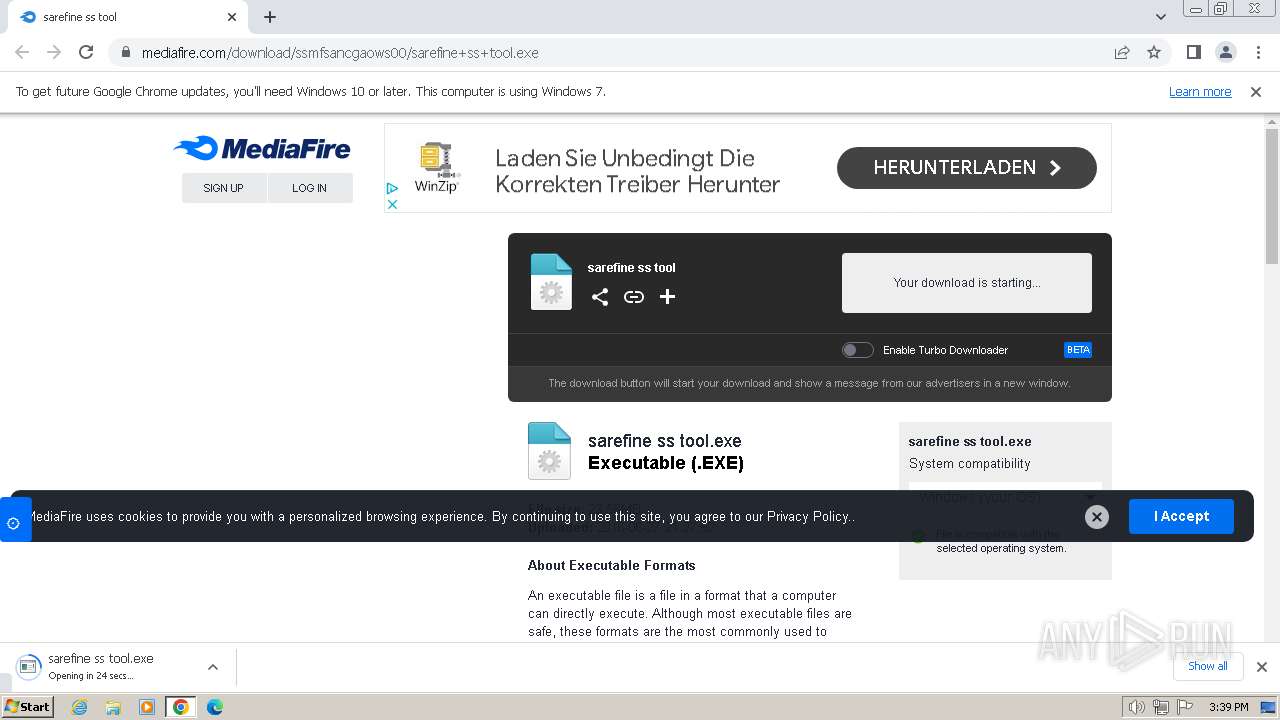The height and width of the screenshot is (720, 1280).
Task: Open the side panel icon
Action: [1194, 53]
